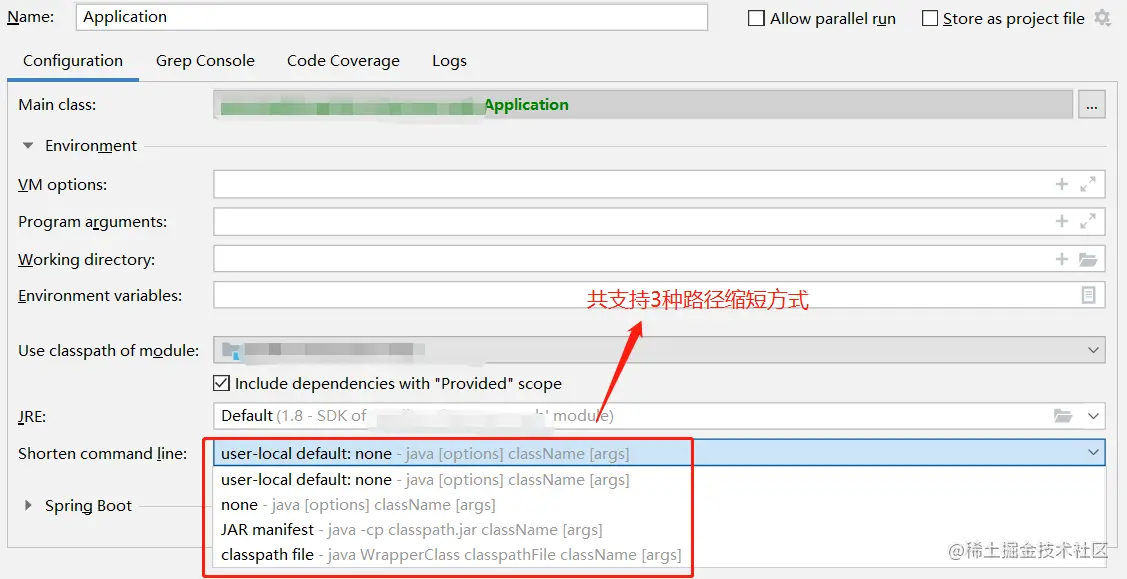Click the Main class field
Viewport: 1127px width, 579px height.
coord(643,105)
